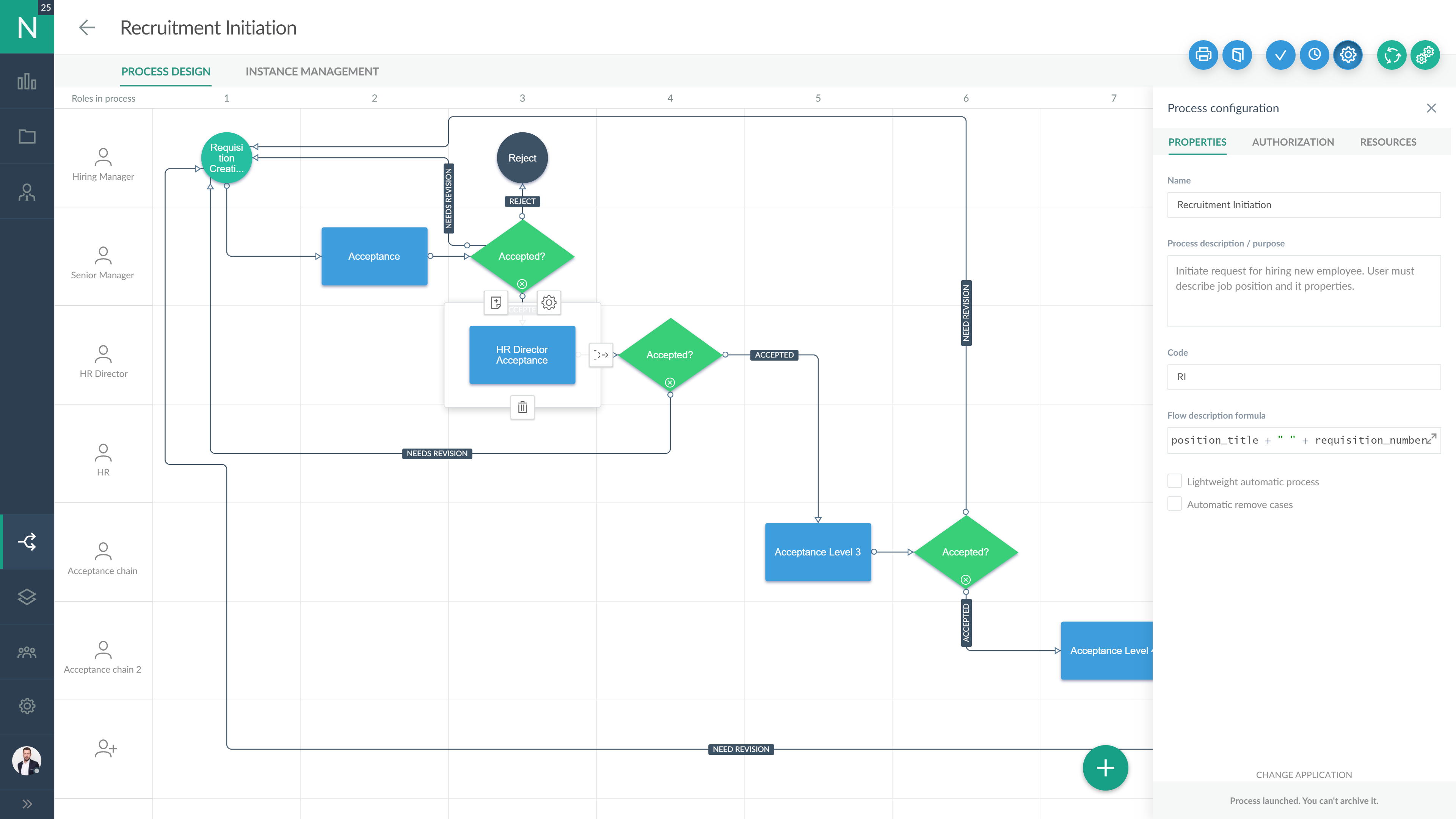
Task: Expand the Flow description formula editor
Action: [1432, 439]
